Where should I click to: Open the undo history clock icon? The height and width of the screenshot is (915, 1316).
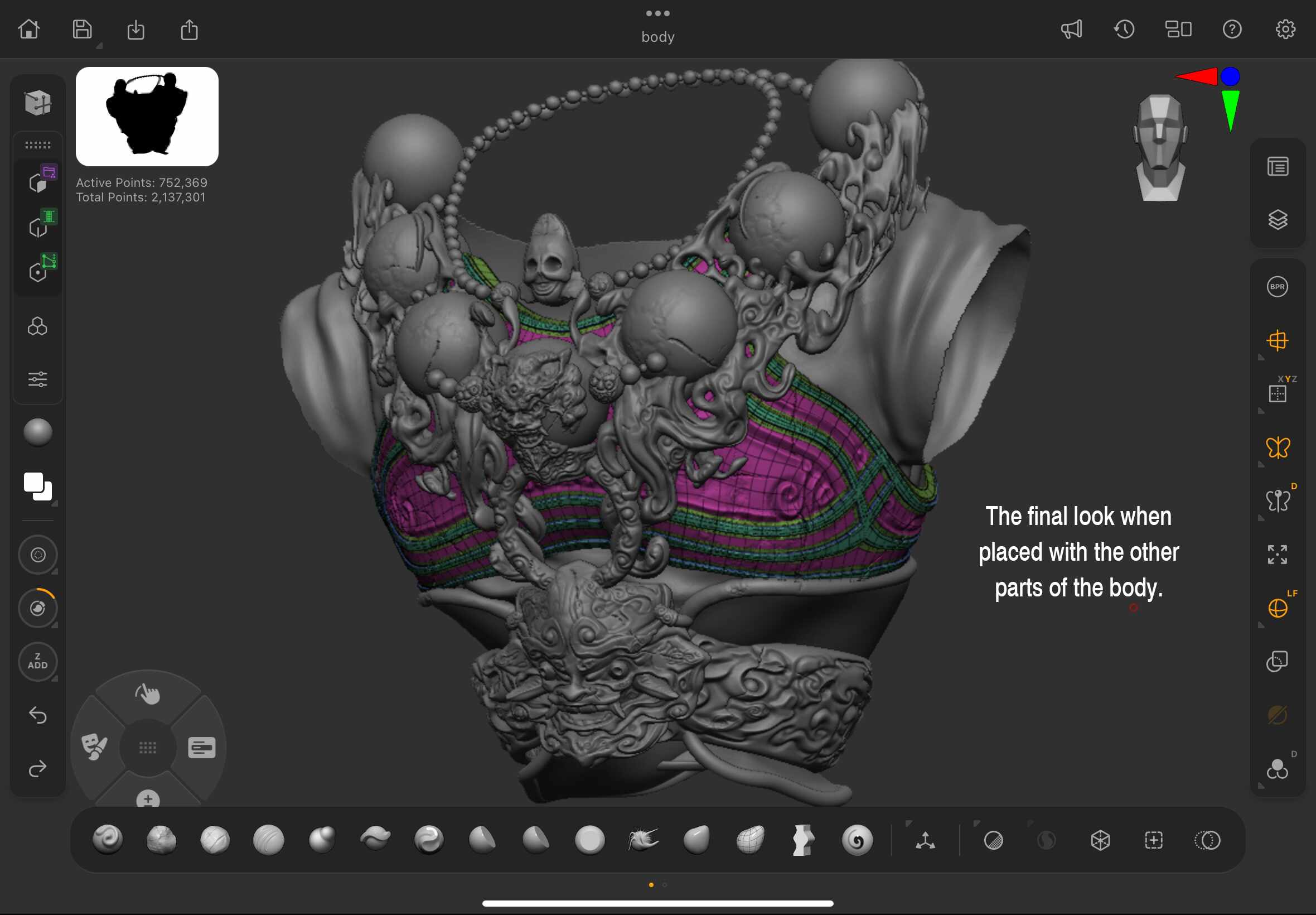tap(1124, 29)
